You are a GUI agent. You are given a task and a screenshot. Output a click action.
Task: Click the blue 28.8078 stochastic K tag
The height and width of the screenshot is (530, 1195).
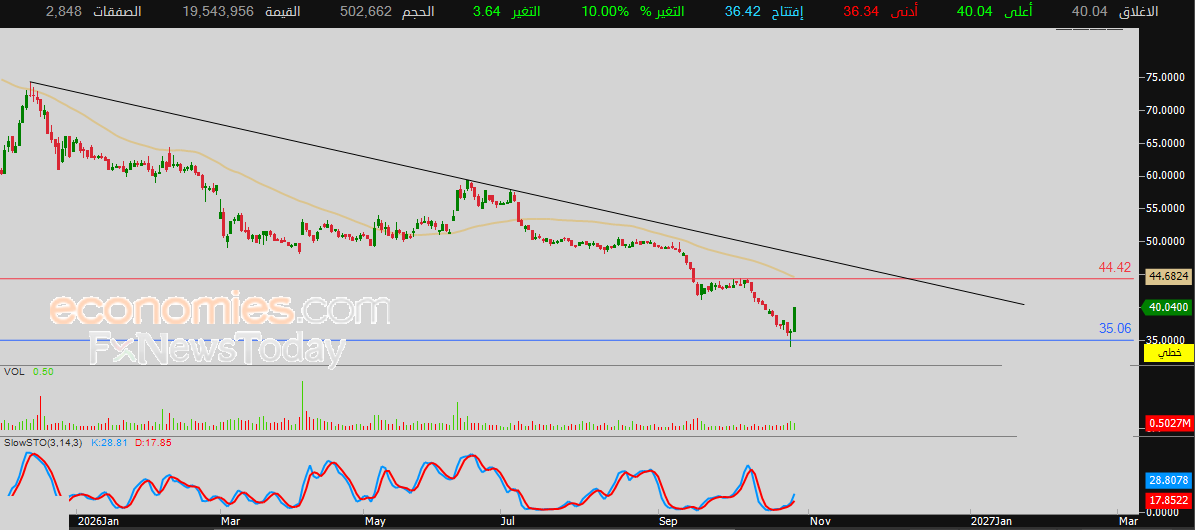1168,481
